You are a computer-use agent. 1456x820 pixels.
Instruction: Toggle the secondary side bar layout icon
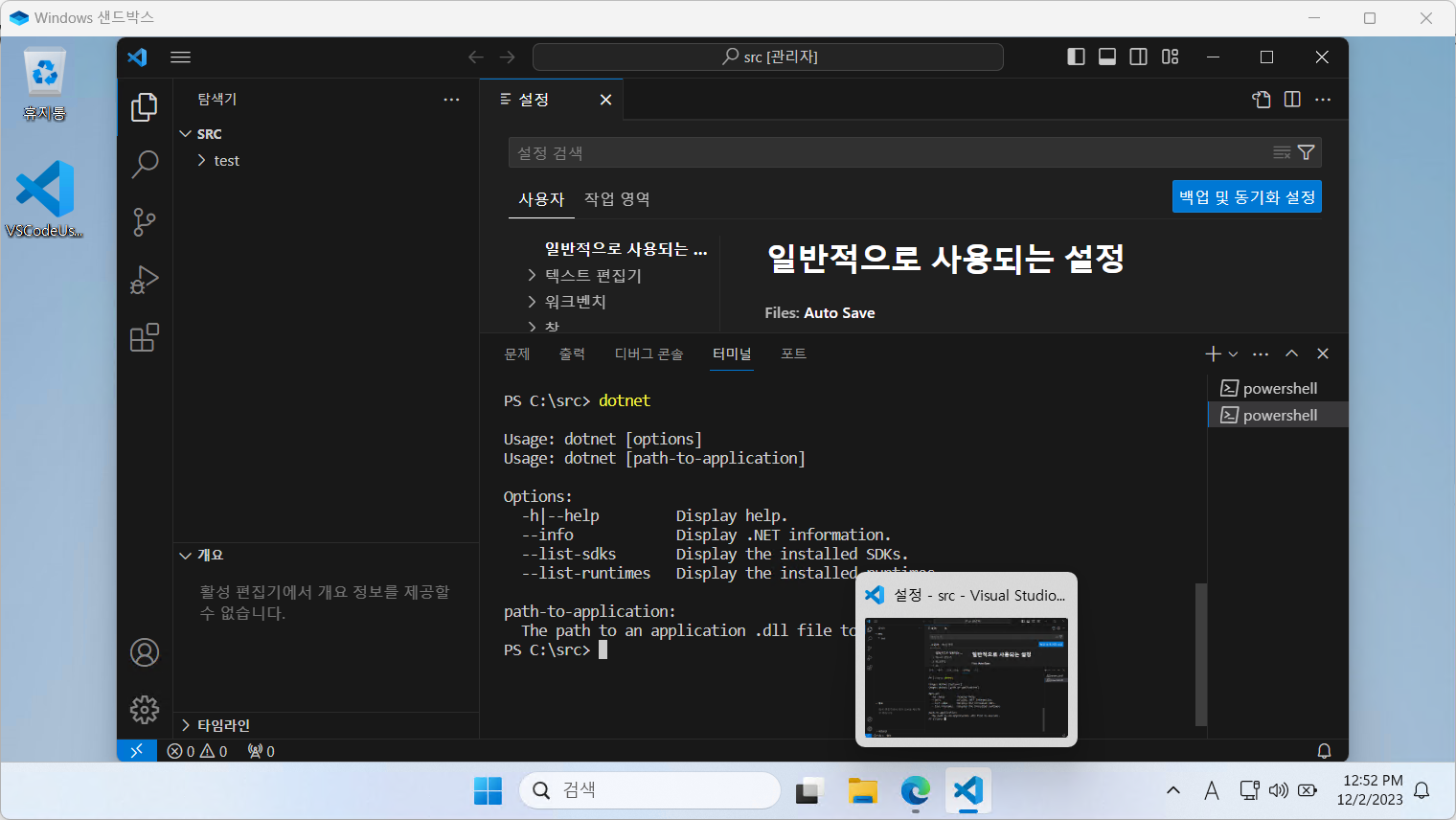tap(1138, 57)
